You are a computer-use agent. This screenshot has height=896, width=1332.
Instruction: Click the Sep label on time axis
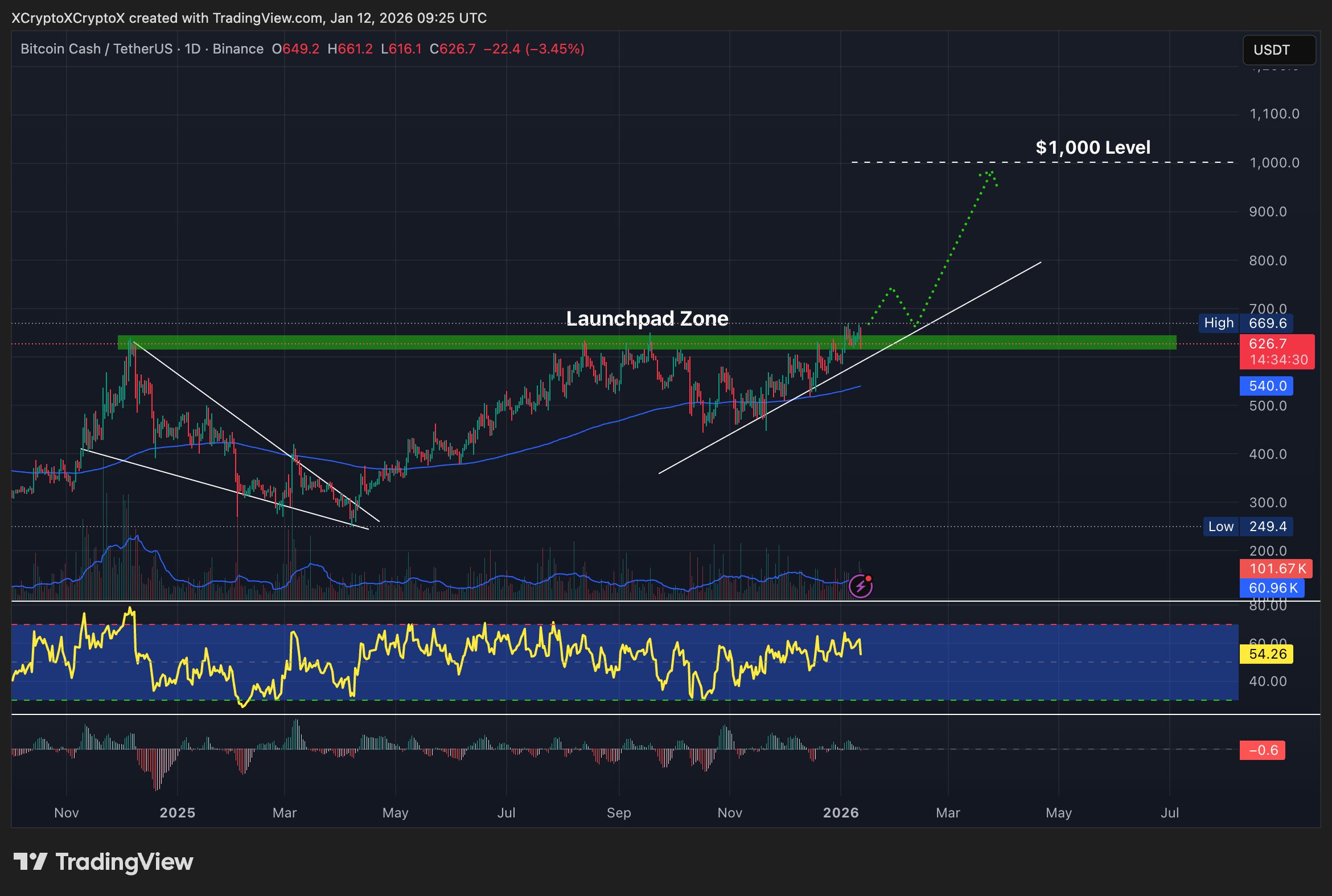click(x=618, y=812)
